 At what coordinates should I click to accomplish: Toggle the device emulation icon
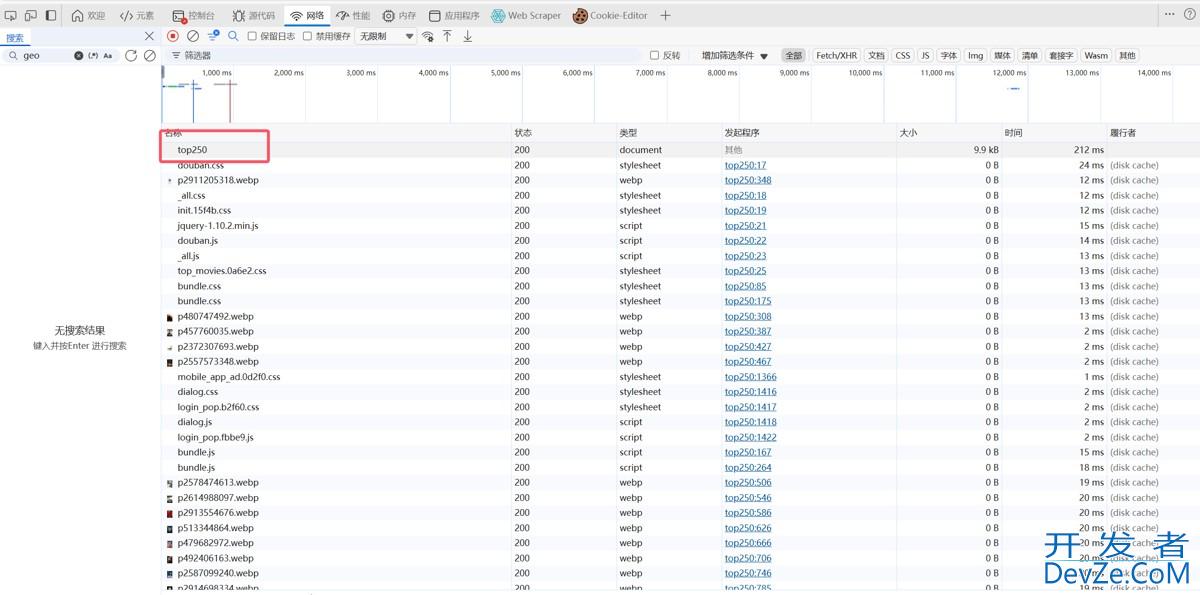click(30, 15)
